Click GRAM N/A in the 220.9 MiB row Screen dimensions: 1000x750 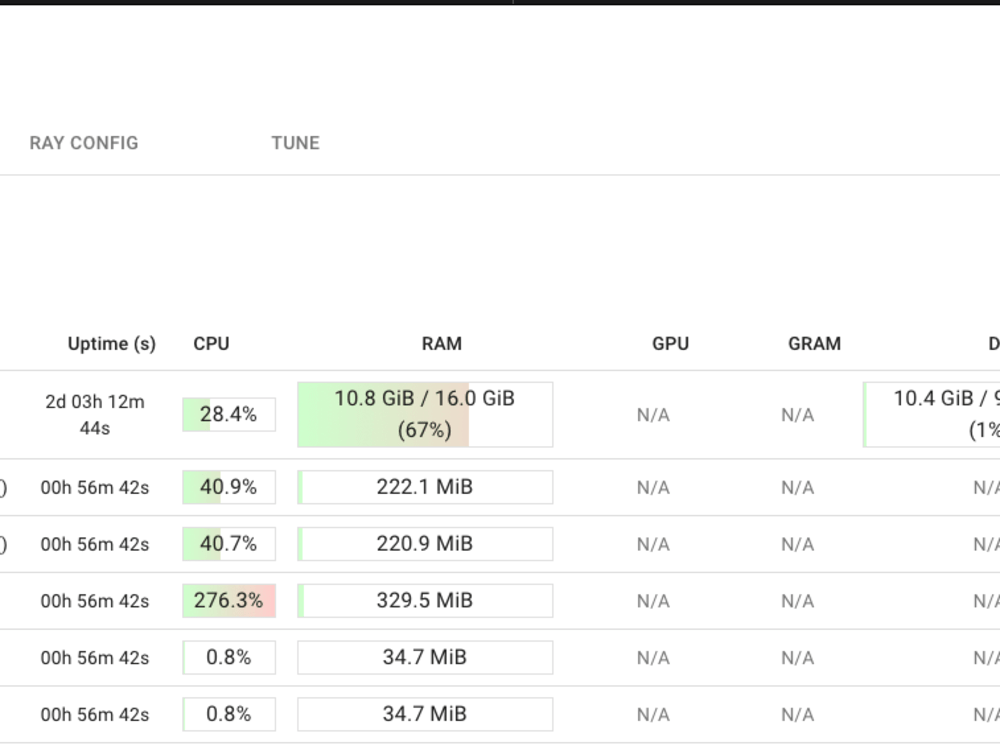click(x=797, y=545)
